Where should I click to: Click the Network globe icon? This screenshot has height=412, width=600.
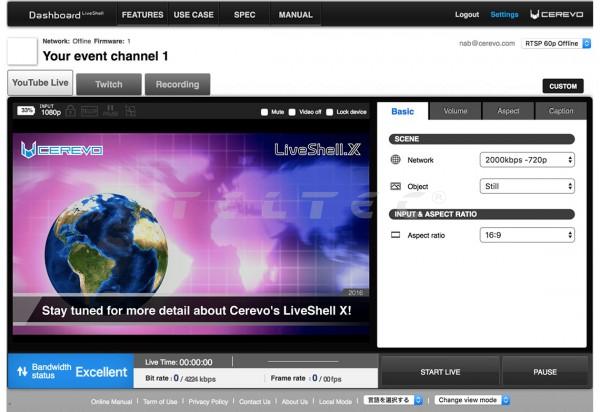coord(396,160)
